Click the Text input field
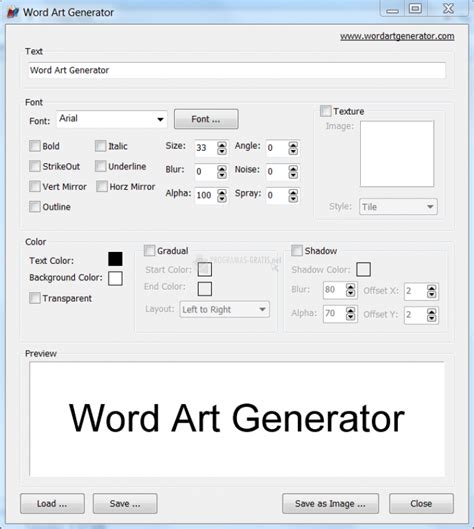This screenshot has height=529, width=474. click(x=237, y=70)
